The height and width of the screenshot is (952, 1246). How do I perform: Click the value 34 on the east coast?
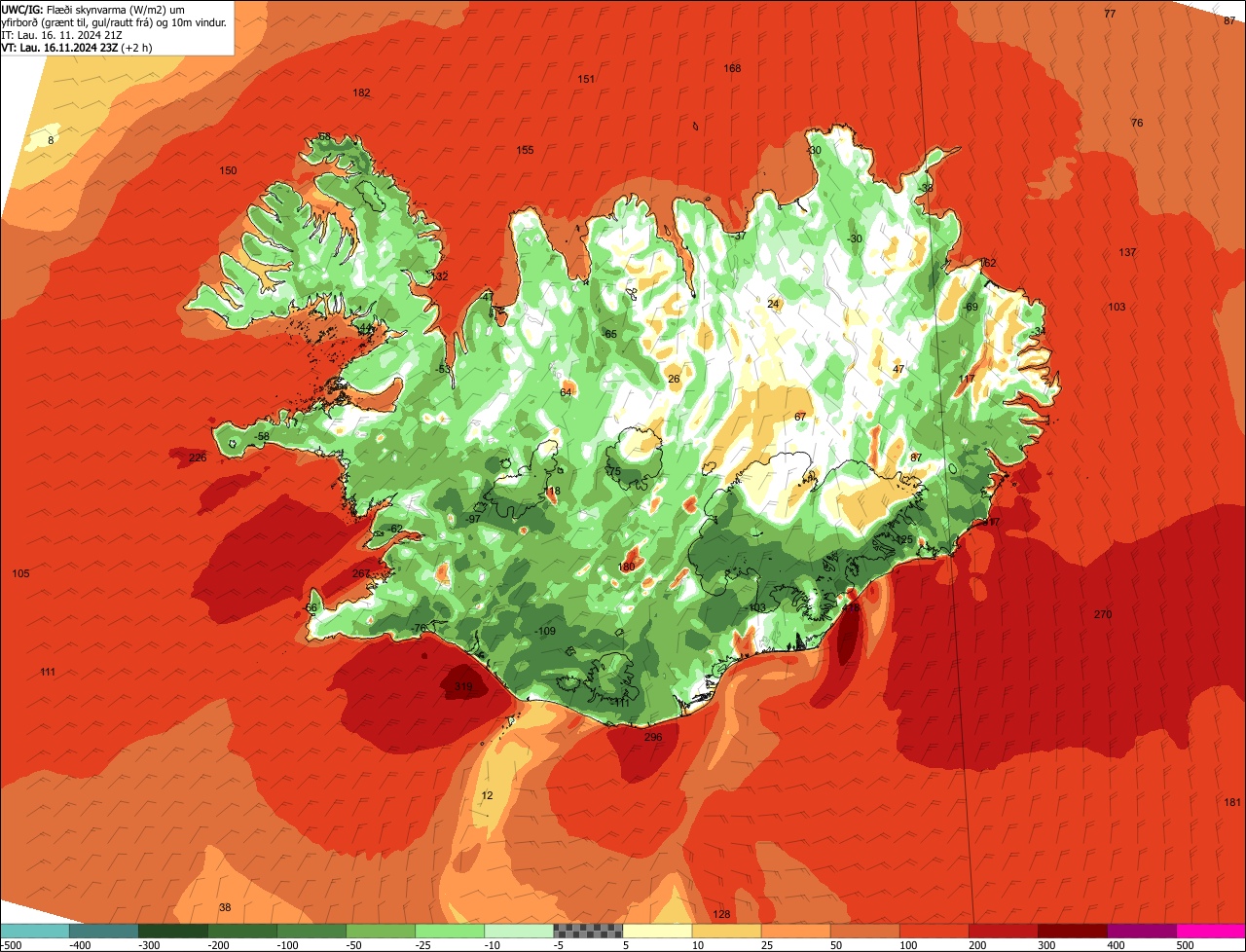(x=1040, y=331)
